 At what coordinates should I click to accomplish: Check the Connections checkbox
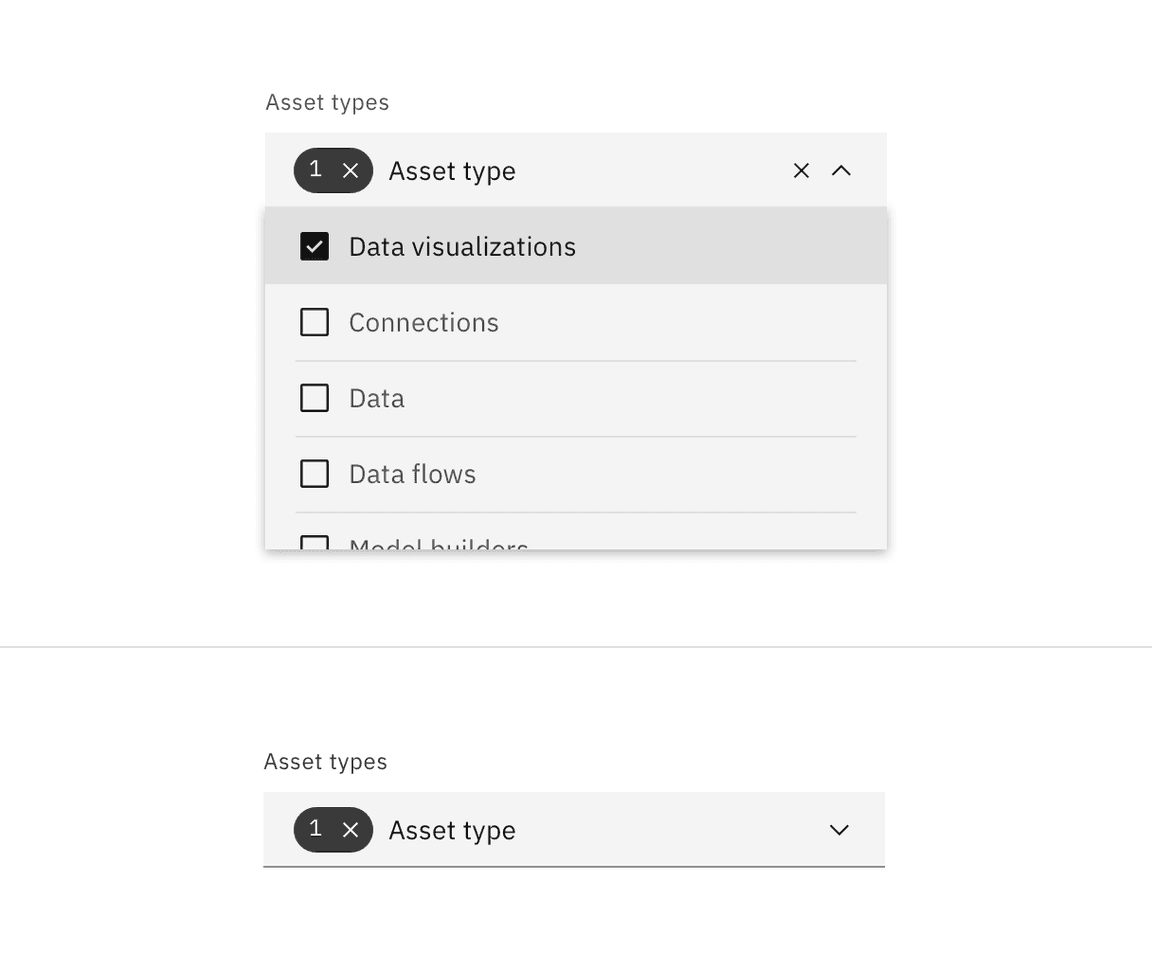click(314, 323)
